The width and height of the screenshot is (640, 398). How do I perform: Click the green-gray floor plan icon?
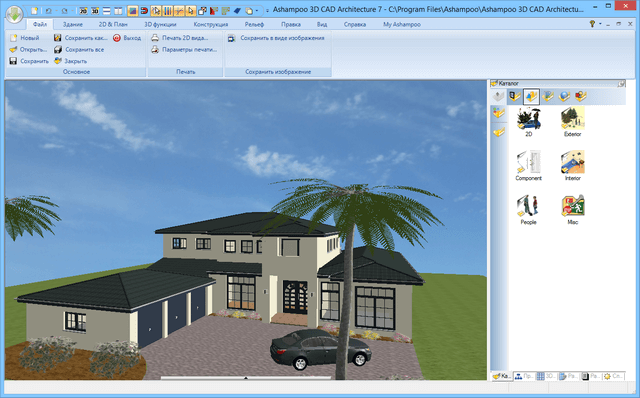point(225,11)
